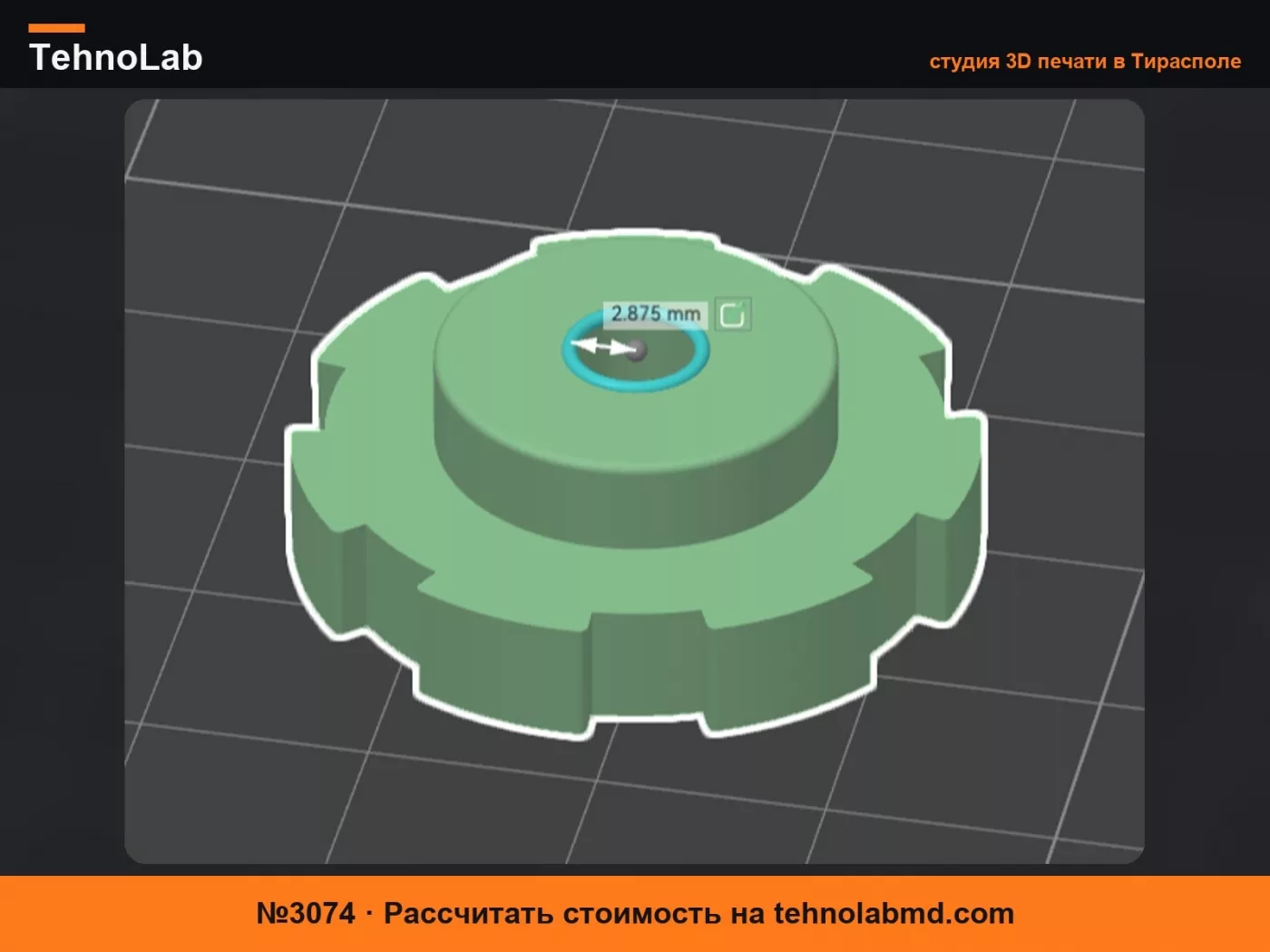This screenshot has height=952, width=1270.
Task: Click the orange banner with tehnolabmd.com
Action: pyautogui.click(x=635, y=913)
